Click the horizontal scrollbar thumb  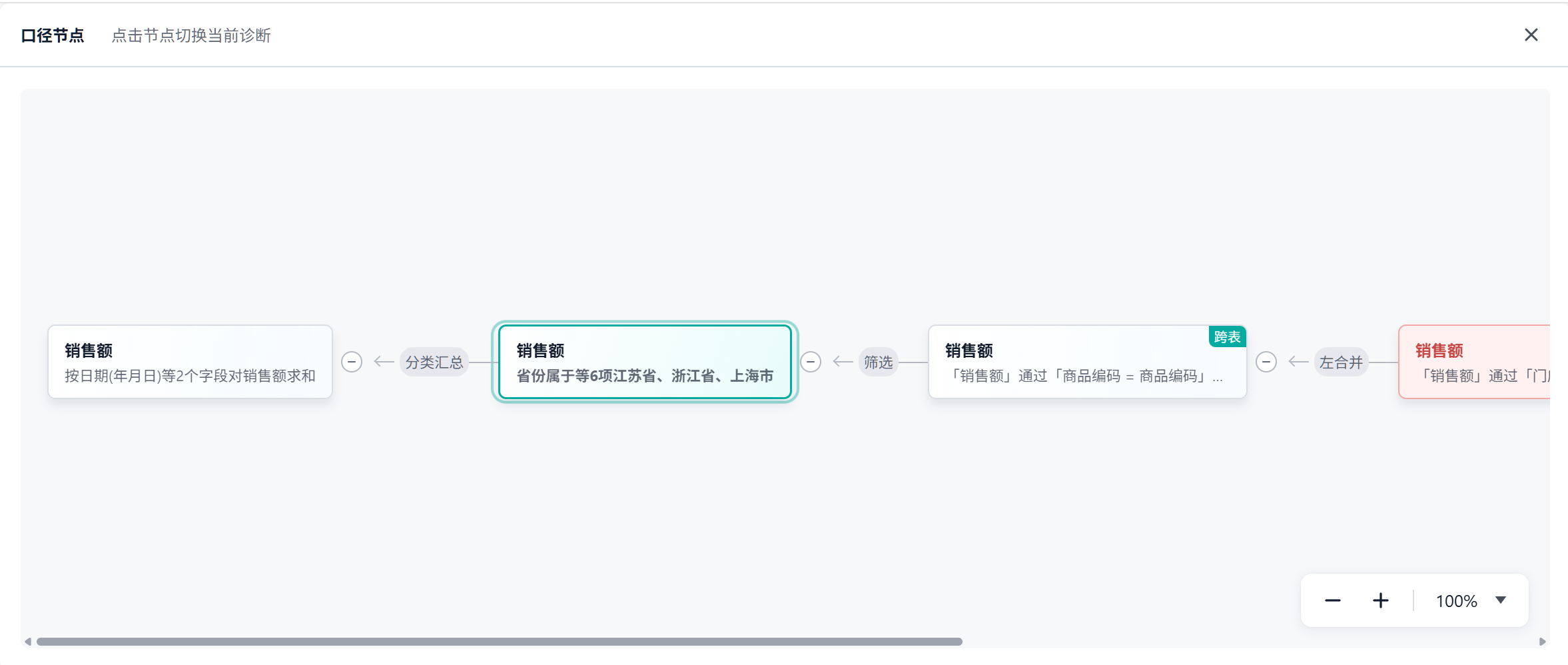click(x=500, y=642)
